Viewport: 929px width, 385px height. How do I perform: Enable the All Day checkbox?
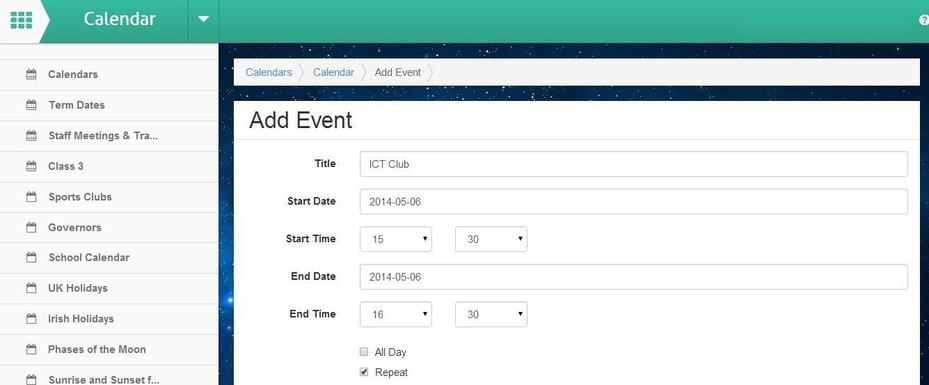click(364, 352)
